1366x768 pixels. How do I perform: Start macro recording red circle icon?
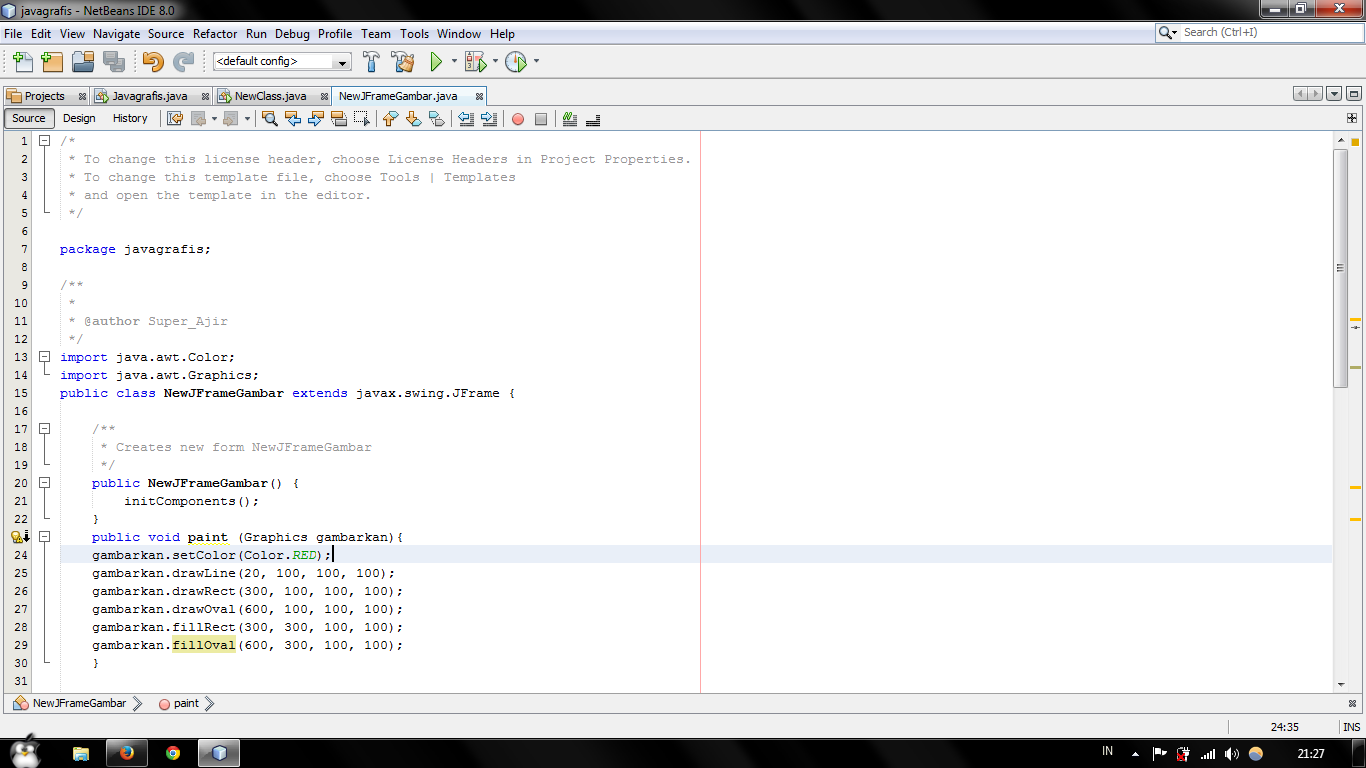pos(518,119)
